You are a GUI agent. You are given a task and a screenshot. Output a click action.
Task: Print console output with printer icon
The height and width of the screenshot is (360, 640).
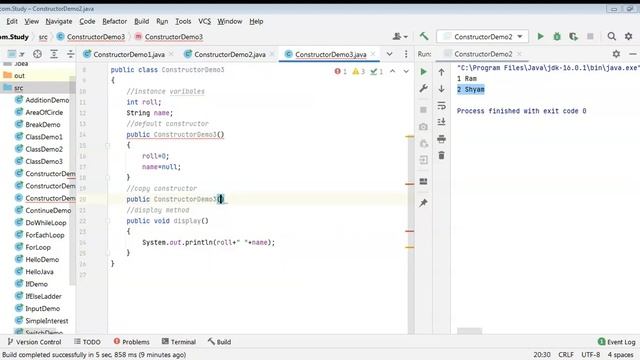click(x=441, y=139)
